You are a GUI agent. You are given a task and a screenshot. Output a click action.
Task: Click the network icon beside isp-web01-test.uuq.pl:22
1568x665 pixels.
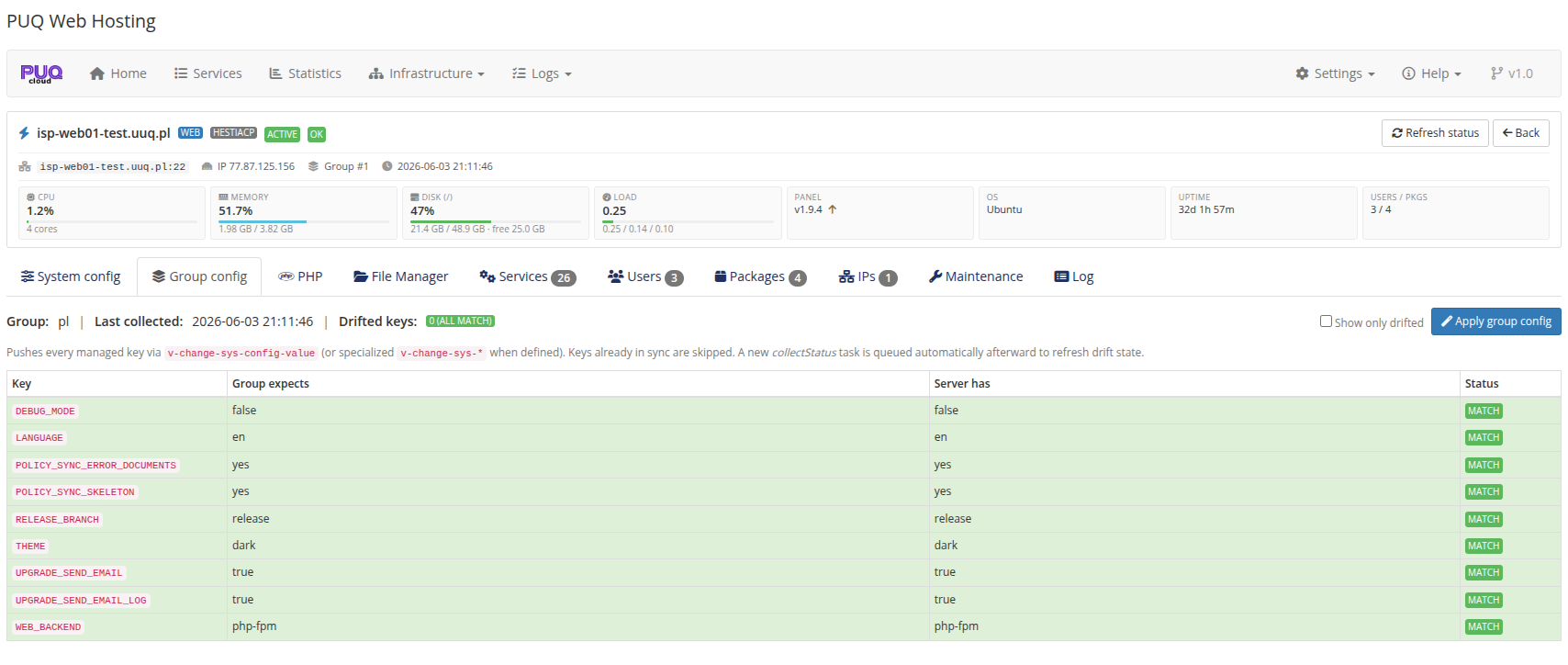(25, 166)
